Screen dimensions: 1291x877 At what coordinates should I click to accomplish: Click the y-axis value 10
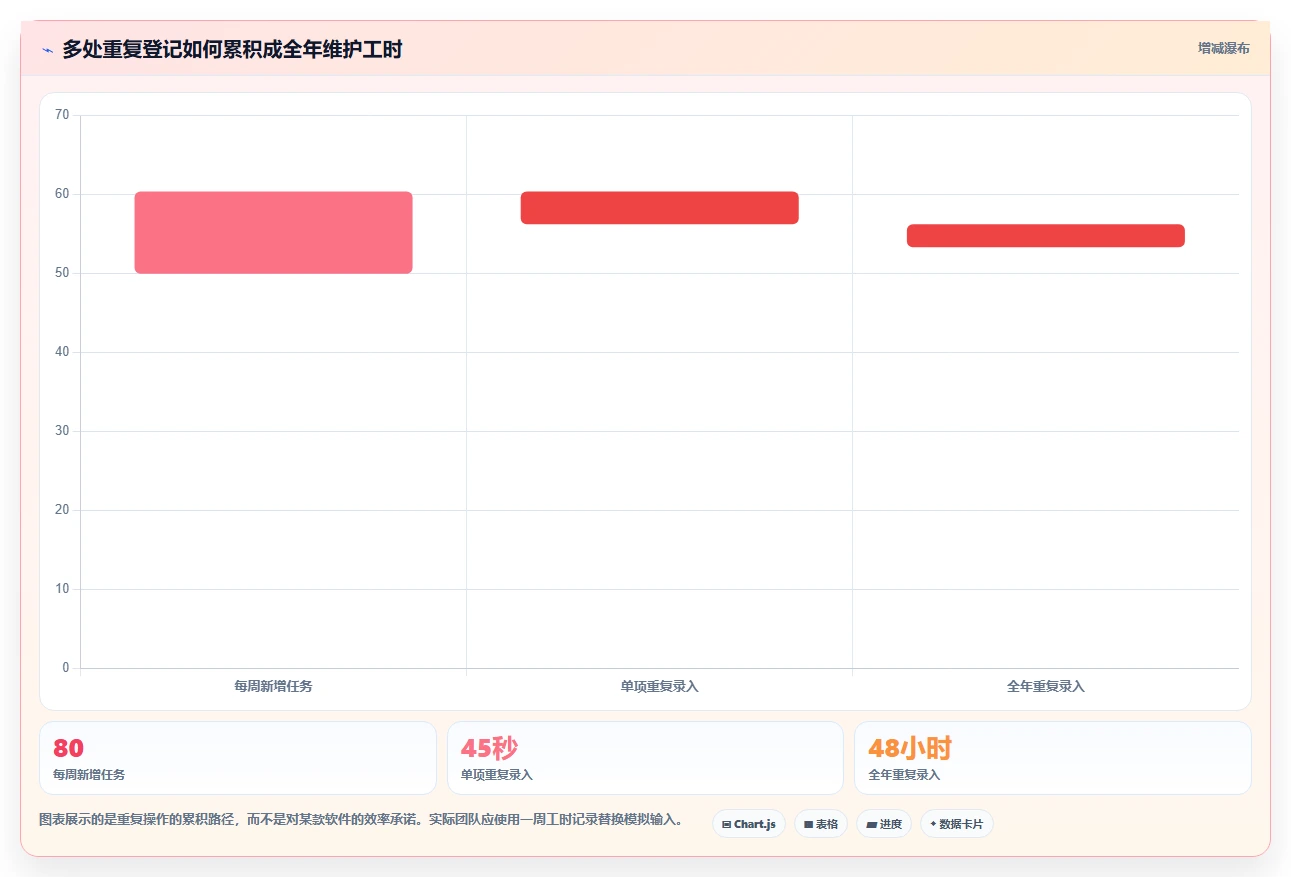[62, 589]
